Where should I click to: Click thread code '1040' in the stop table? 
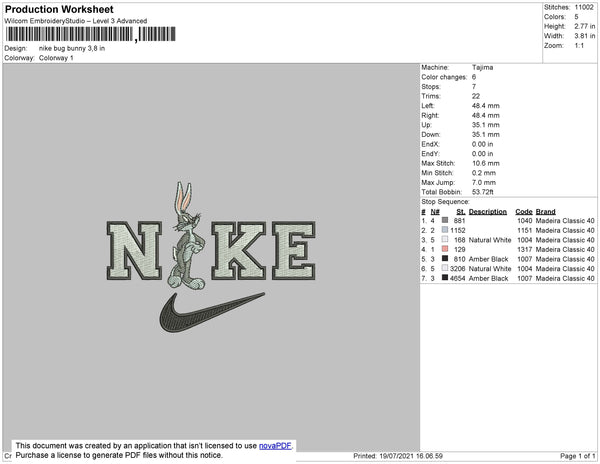click(525, 221)
